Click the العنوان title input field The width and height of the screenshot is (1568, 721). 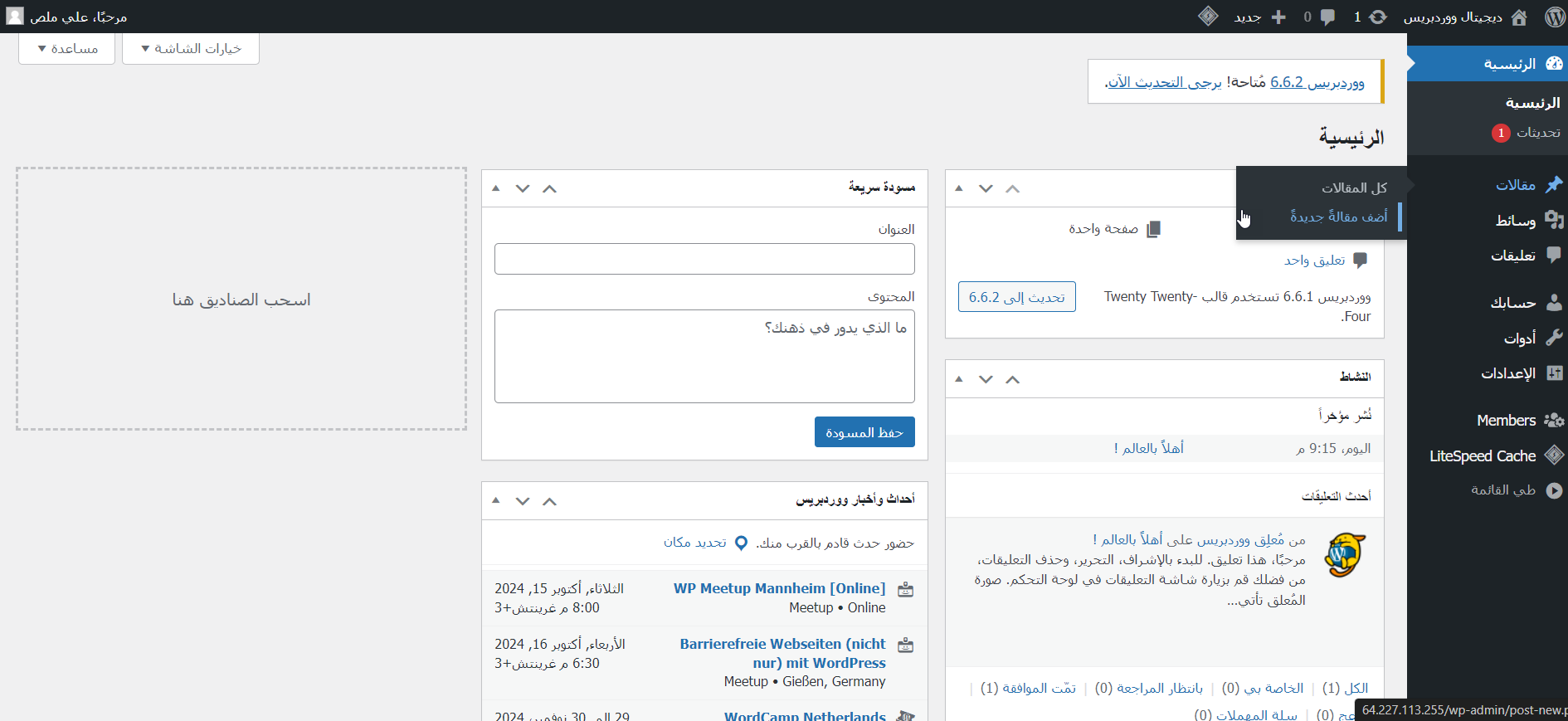click(704, 259)
